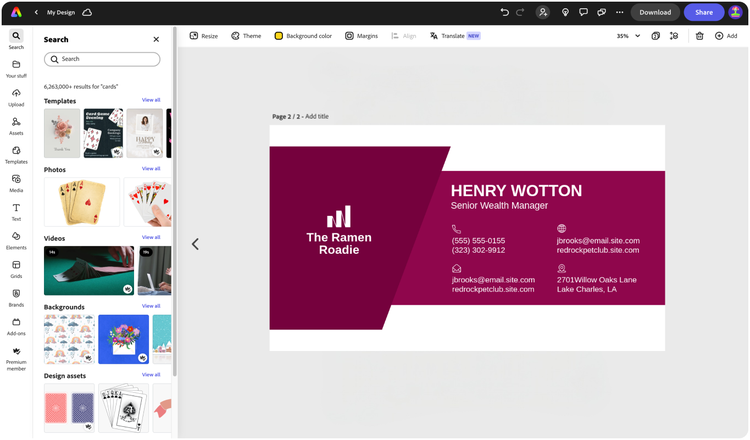View all Templates results
Screen dimensions: 750x440
tap(151, 100)
